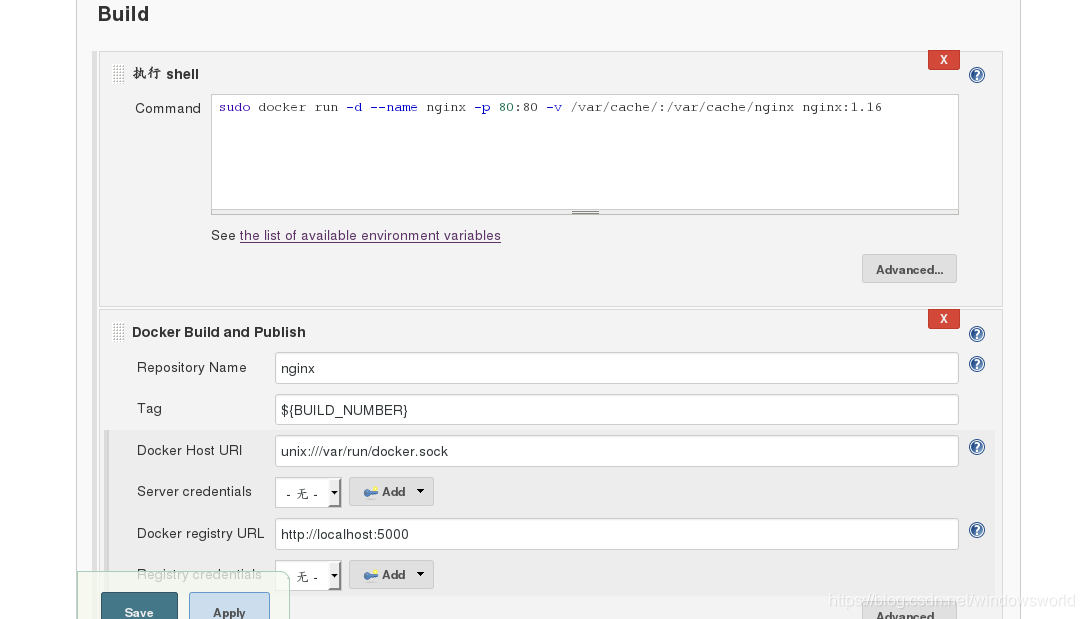Screen dimensions: 1084x619
Task: Click the 'Repository Name' label
Action: click(191, 367)
